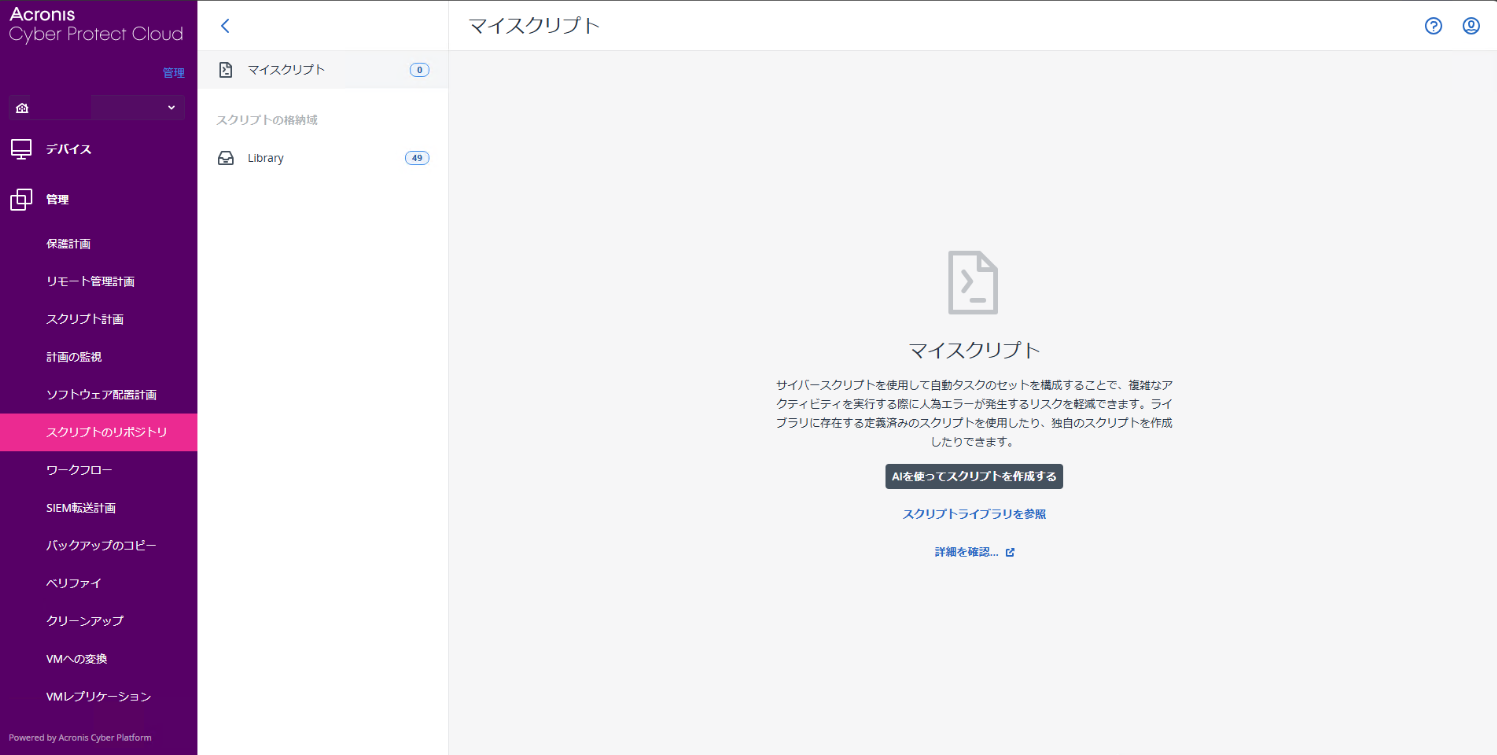Select SIEM転送計画 in the sidebar
Image resolution: width=1497 pixels, height=755 pixels.
coord(81,508)
